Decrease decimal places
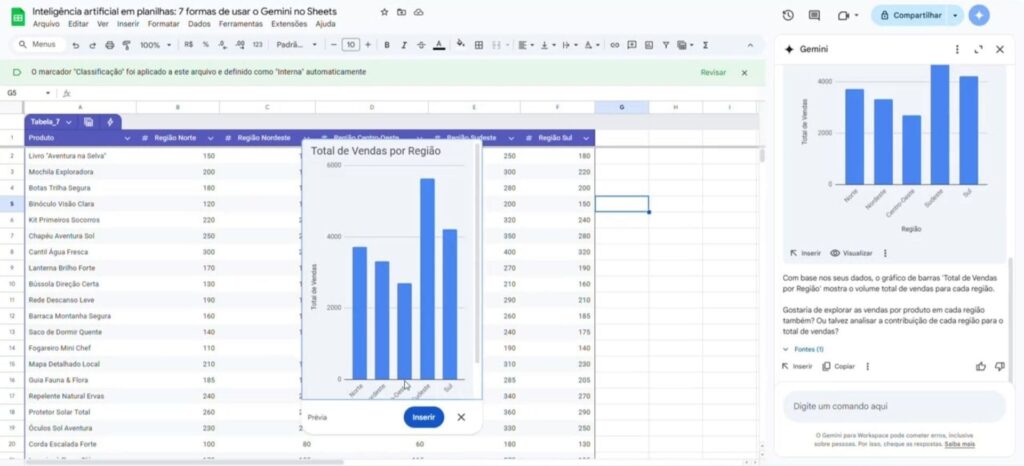The height and width of the screenshot is (466, 1024). pyautogui.click(x=222, y=45)
